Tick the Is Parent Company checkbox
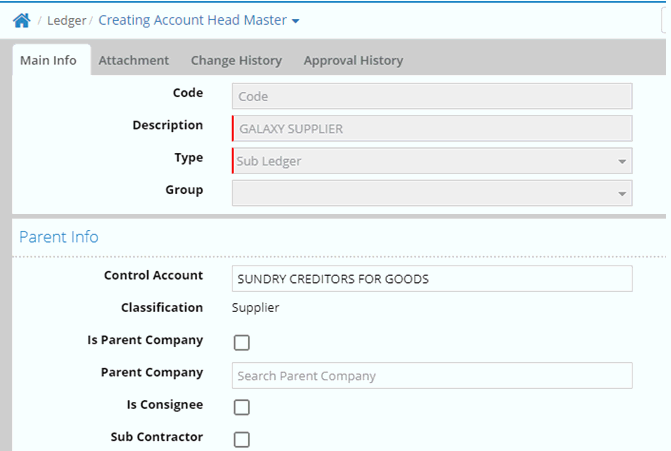The height and width of the screenshot is (451, 671). point(241,343)
